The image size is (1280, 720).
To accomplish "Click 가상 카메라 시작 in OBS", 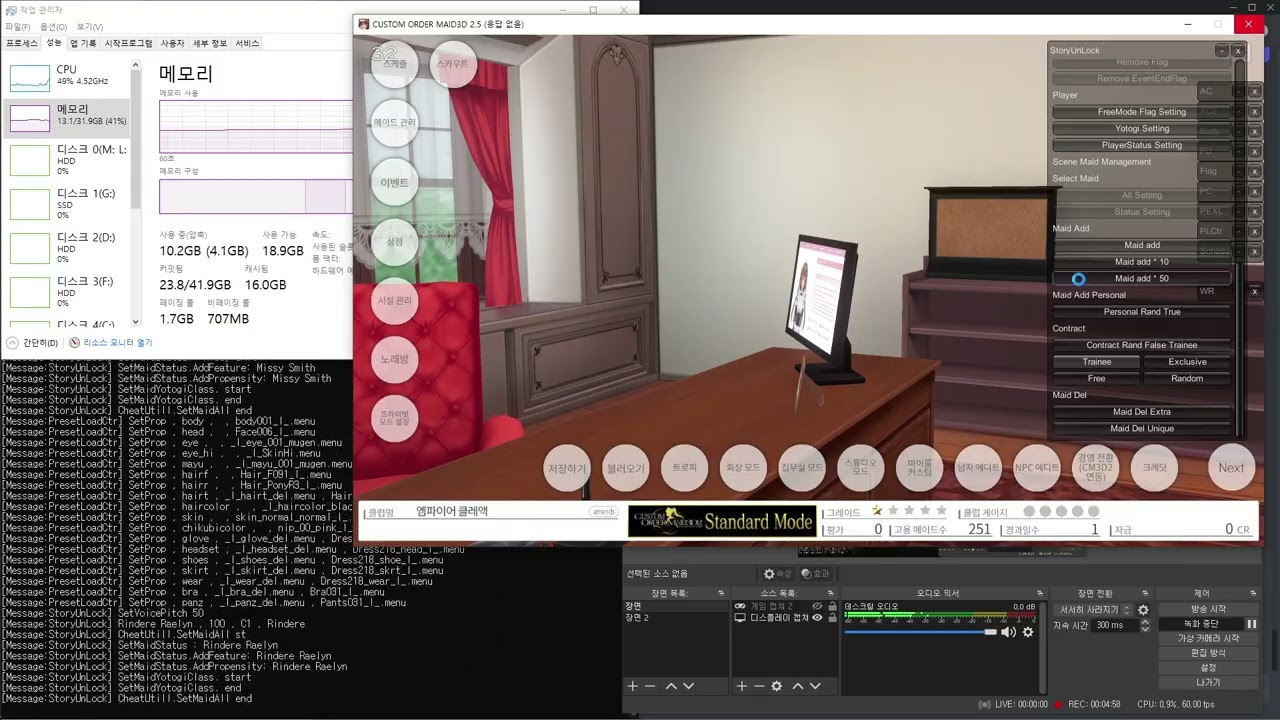I will 1208,638.
